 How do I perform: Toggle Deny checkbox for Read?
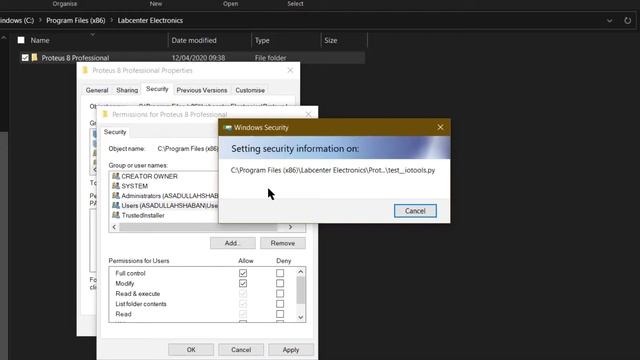(x=280, y=314)
